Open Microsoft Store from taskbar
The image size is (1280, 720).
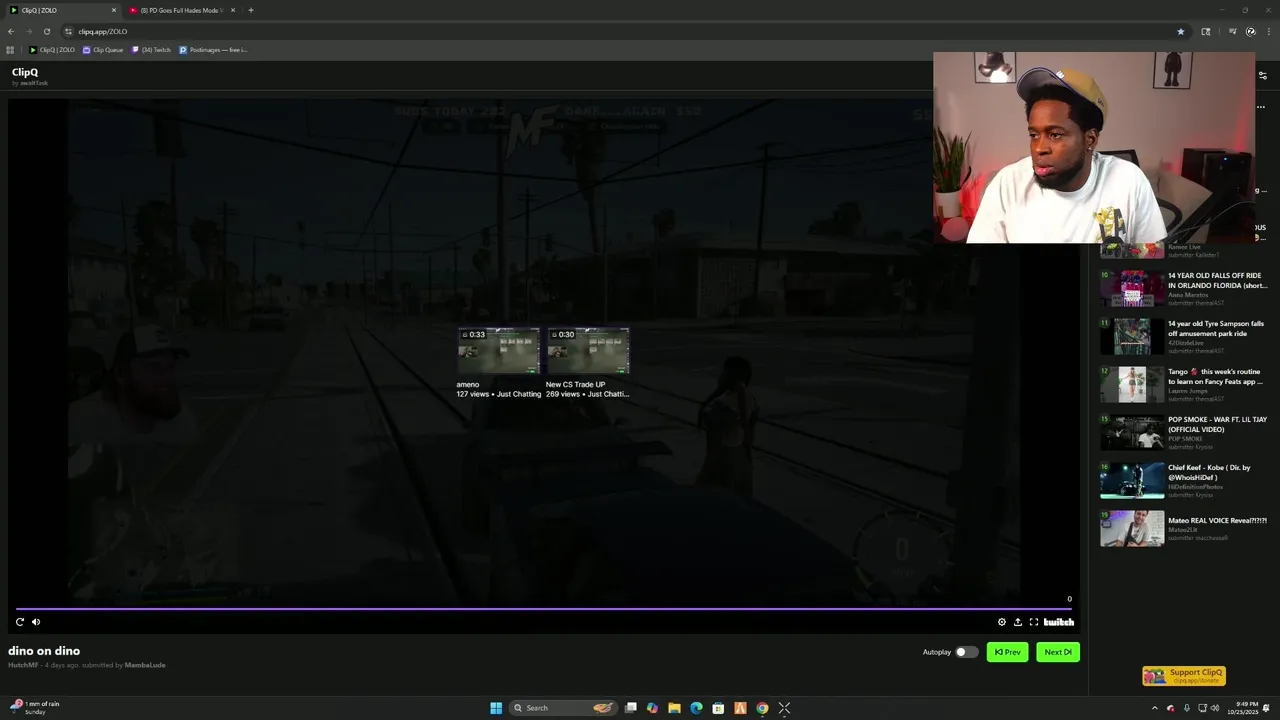718,708
